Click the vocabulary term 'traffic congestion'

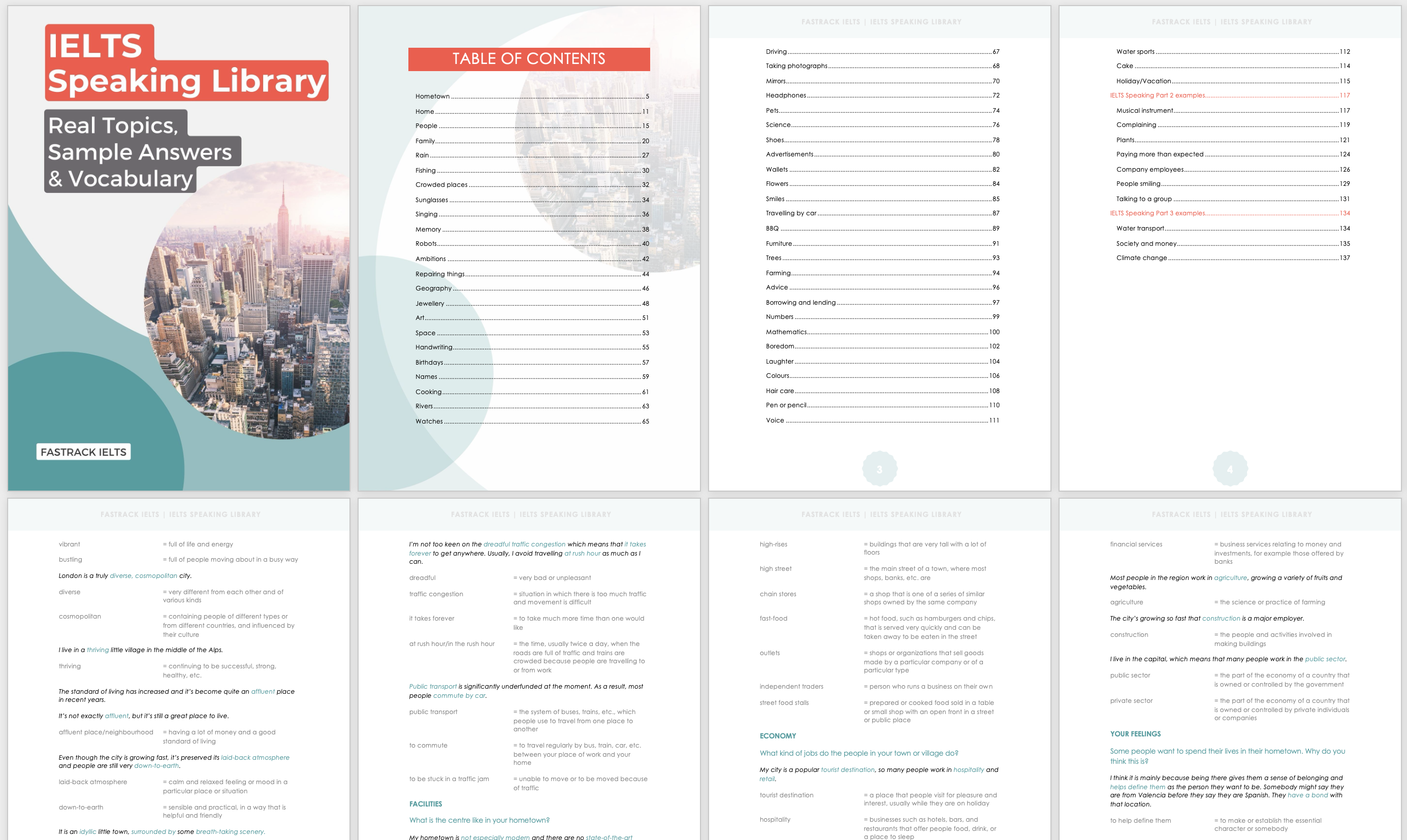coord(436,594)
